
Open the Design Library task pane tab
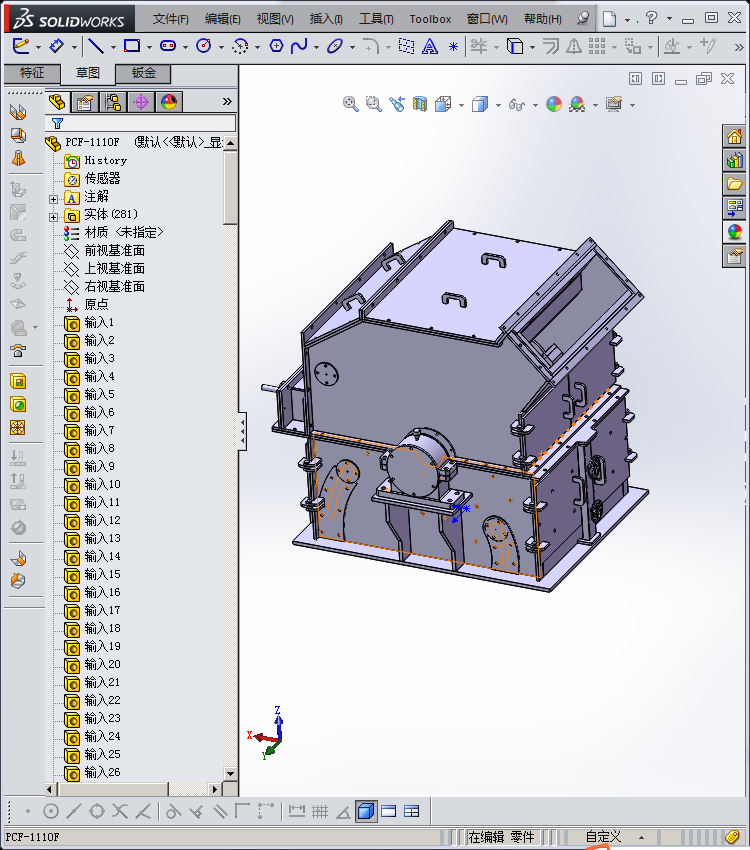[734, 160]
